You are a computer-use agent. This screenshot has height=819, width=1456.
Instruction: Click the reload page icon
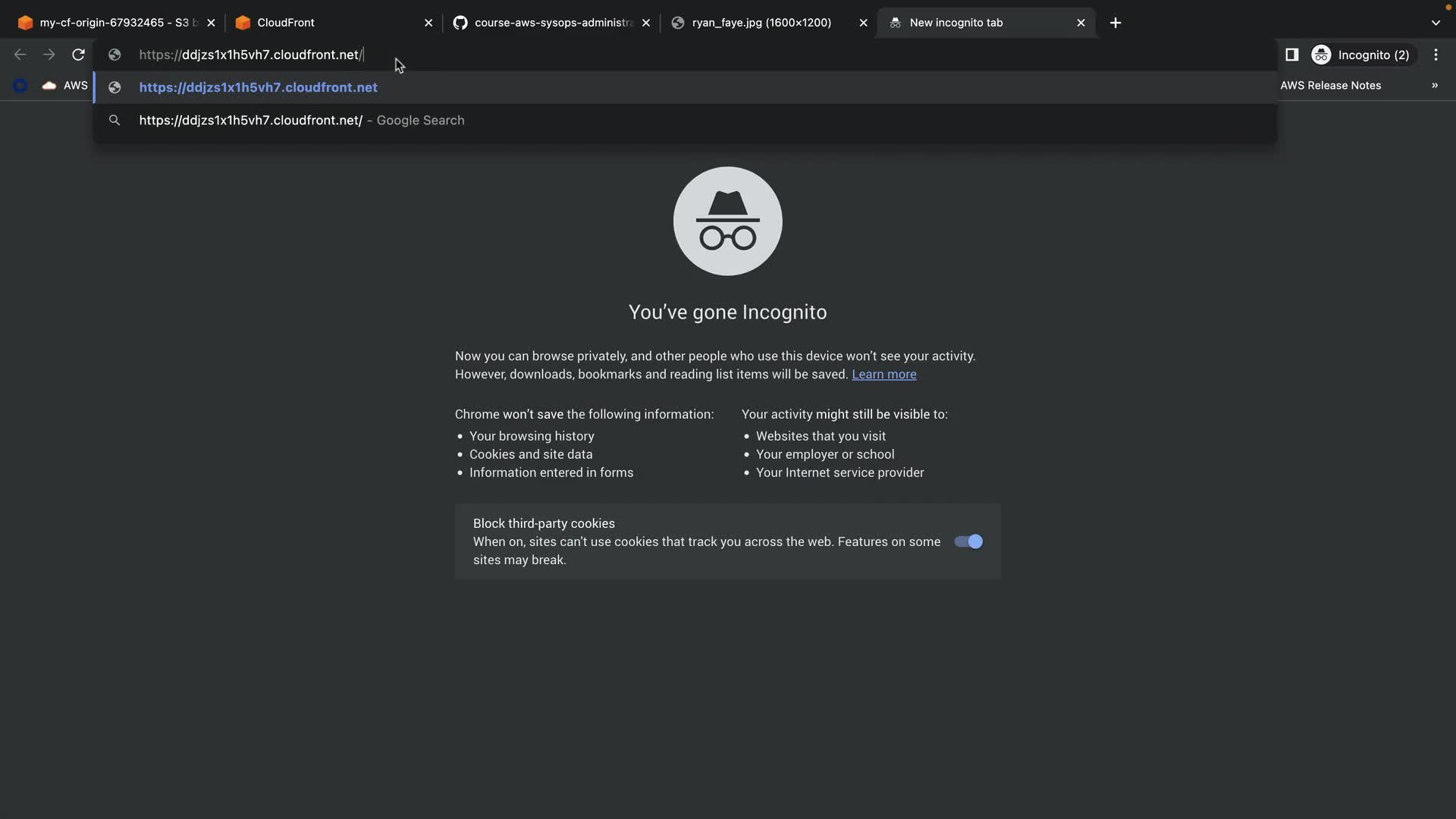pyautogui.click(x=78, y=55)
